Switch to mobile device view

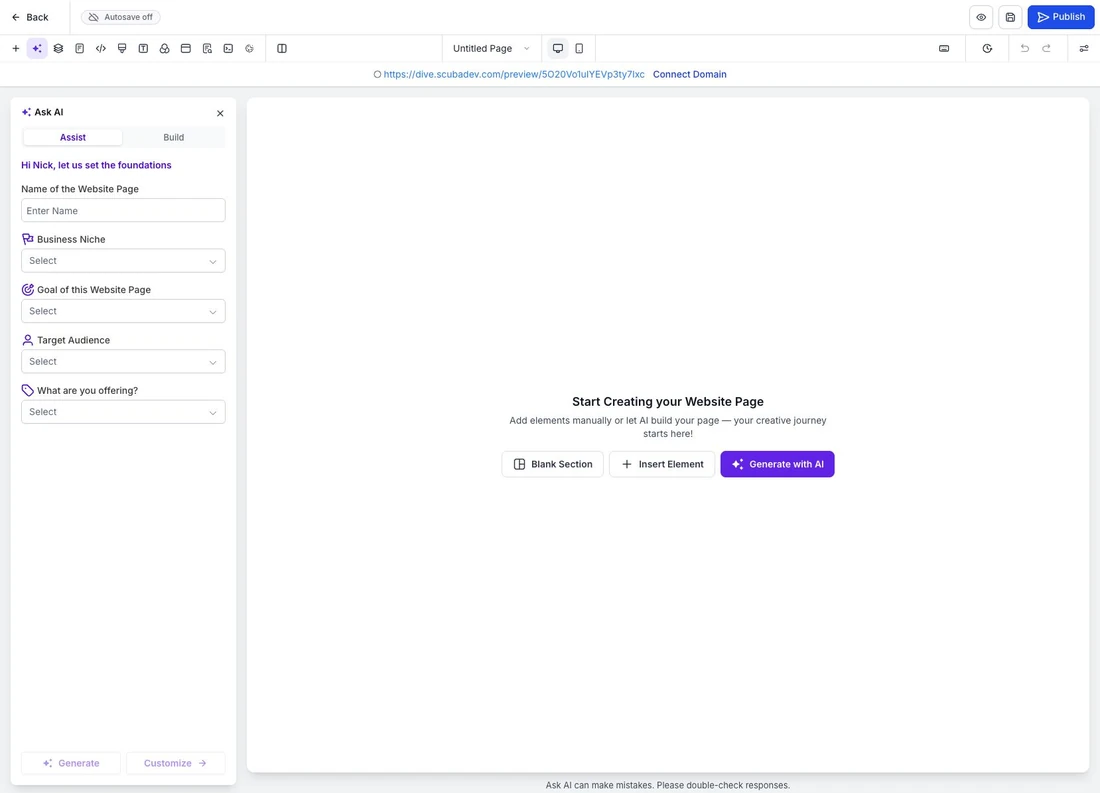(x=579, y=48)
